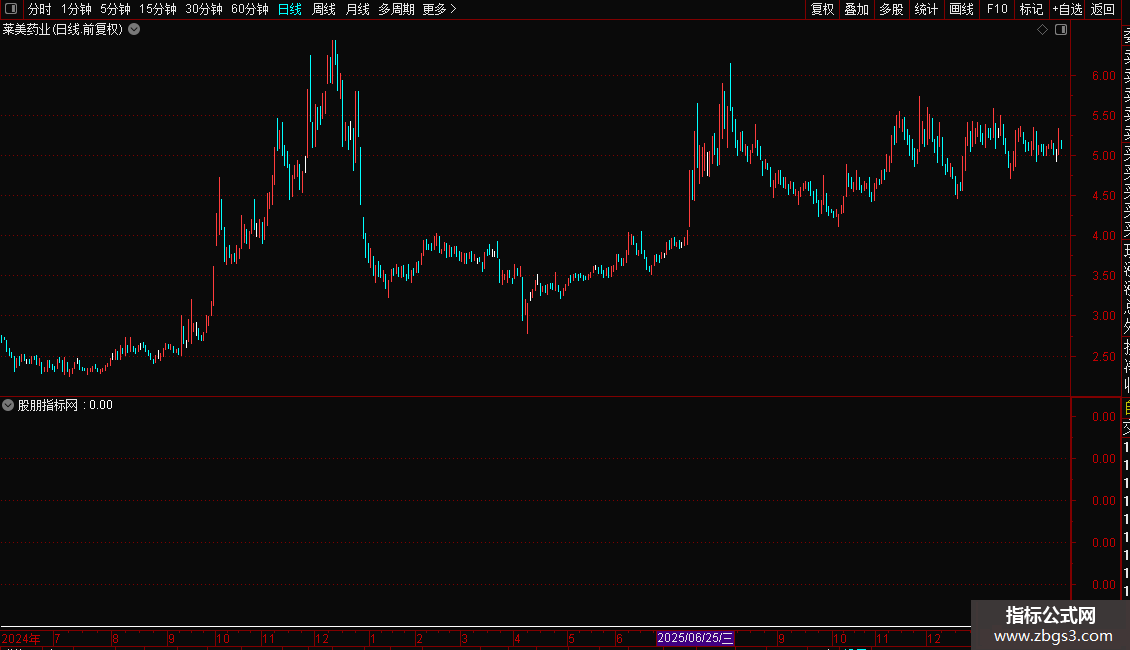The image size is (1130, 650).
Task: Switch to 月线 monthly chart
Action: click(357, 9)
